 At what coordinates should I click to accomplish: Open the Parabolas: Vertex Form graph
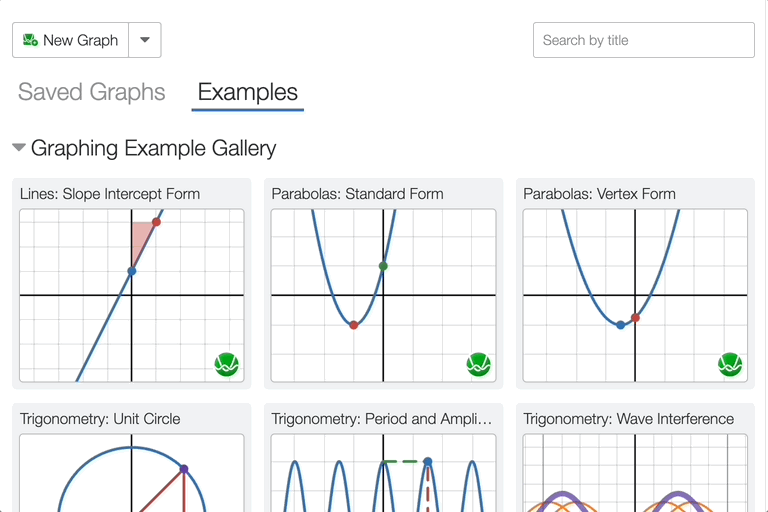click(x=635, y=295)
